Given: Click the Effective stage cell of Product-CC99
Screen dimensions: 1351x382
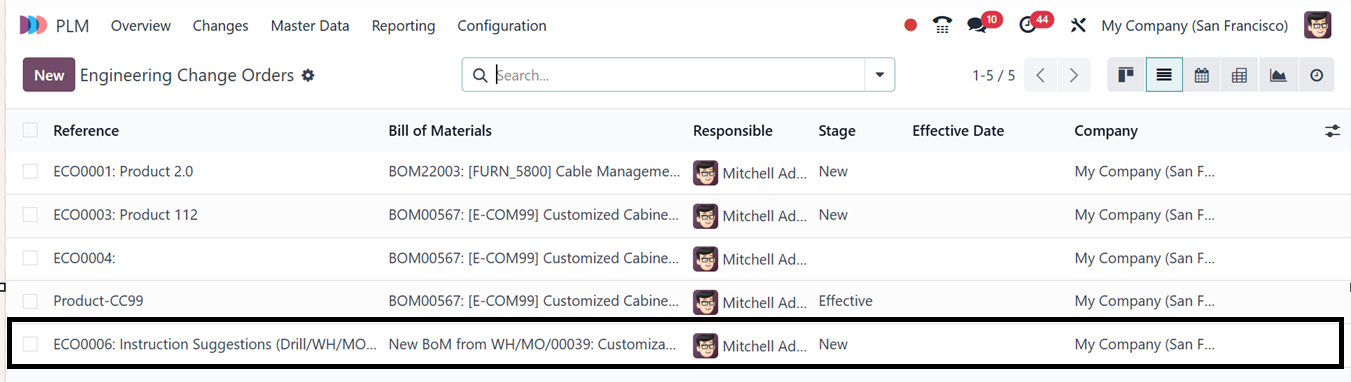Looking at the screenshot, I should (x=845, y=301).
